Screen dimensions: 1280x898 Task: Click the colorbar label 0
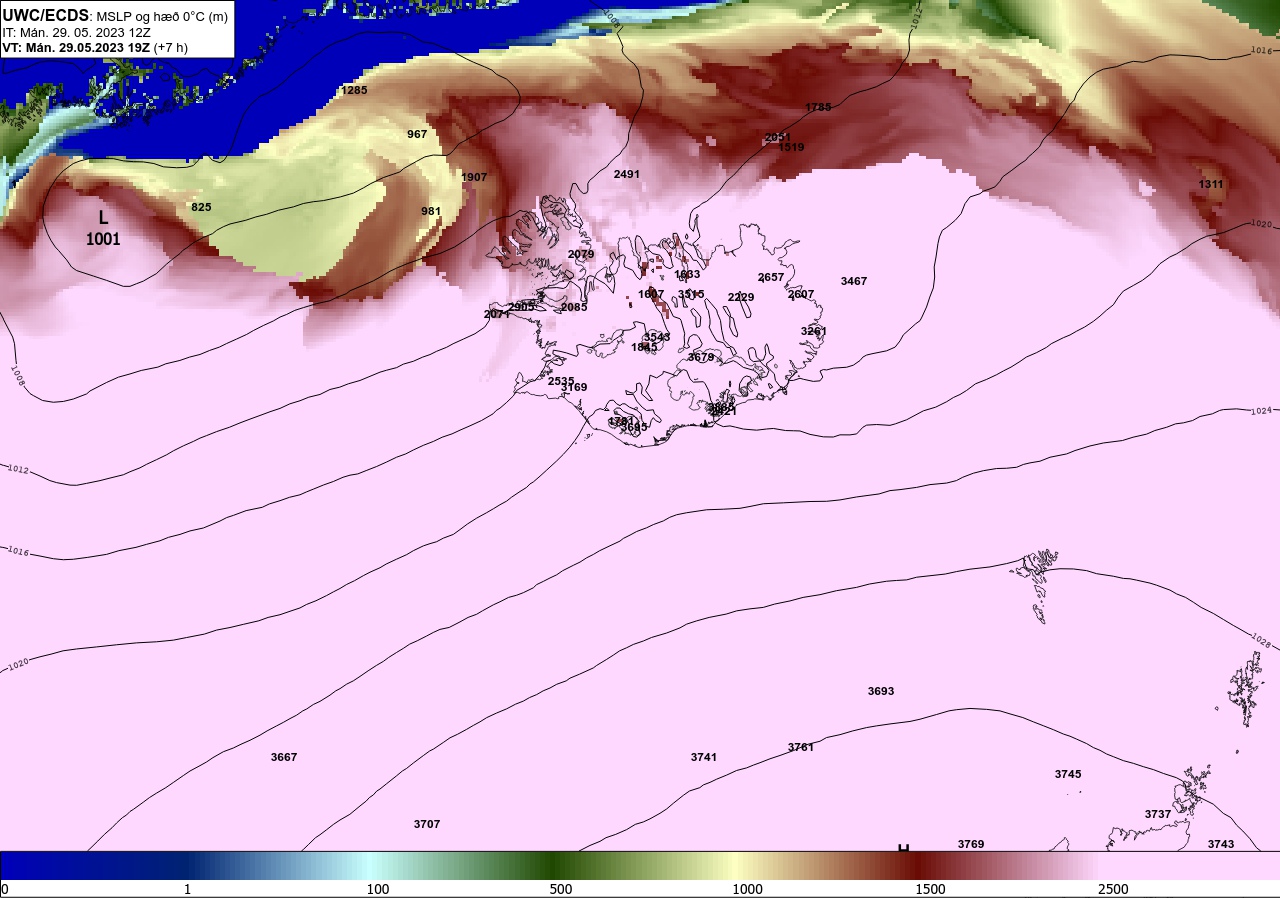click(4, 889)
